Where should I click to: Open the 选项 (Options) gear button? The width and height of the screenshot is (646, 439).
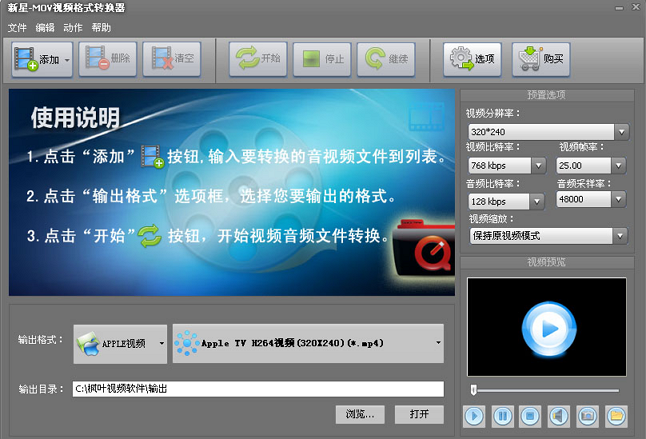pyautogui.click(x=472, y=59)
